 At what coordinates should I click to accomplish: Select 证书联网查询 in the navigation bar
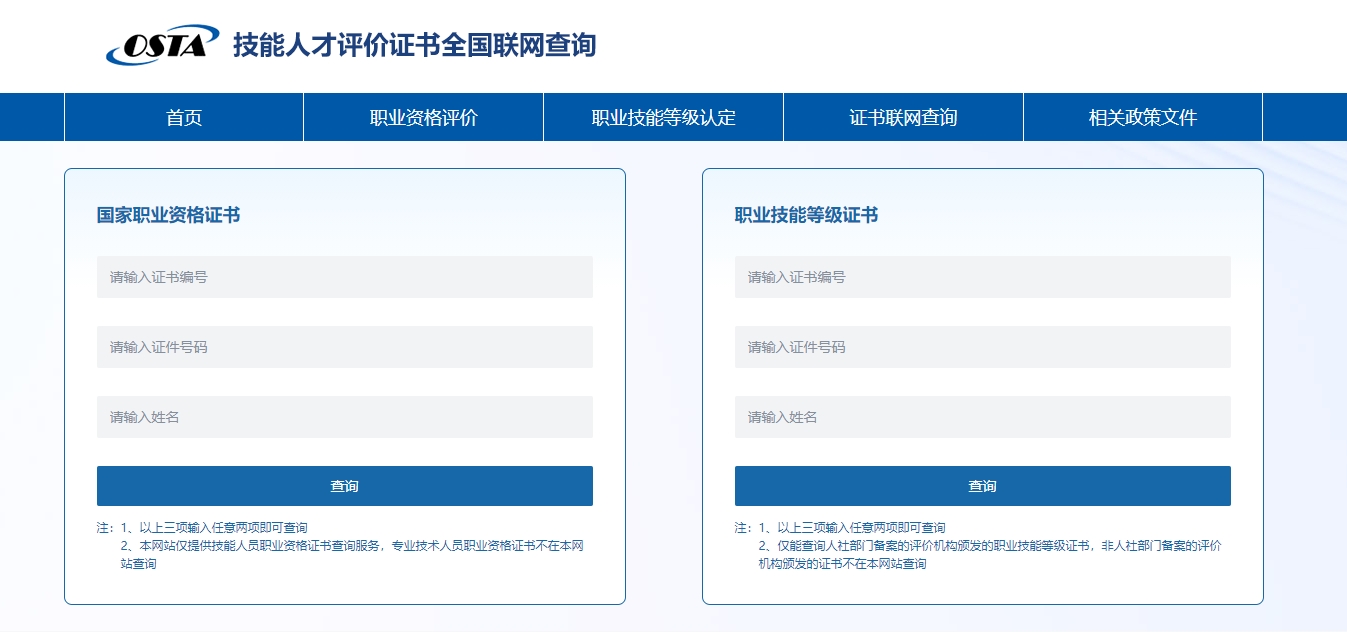(903, 117)
